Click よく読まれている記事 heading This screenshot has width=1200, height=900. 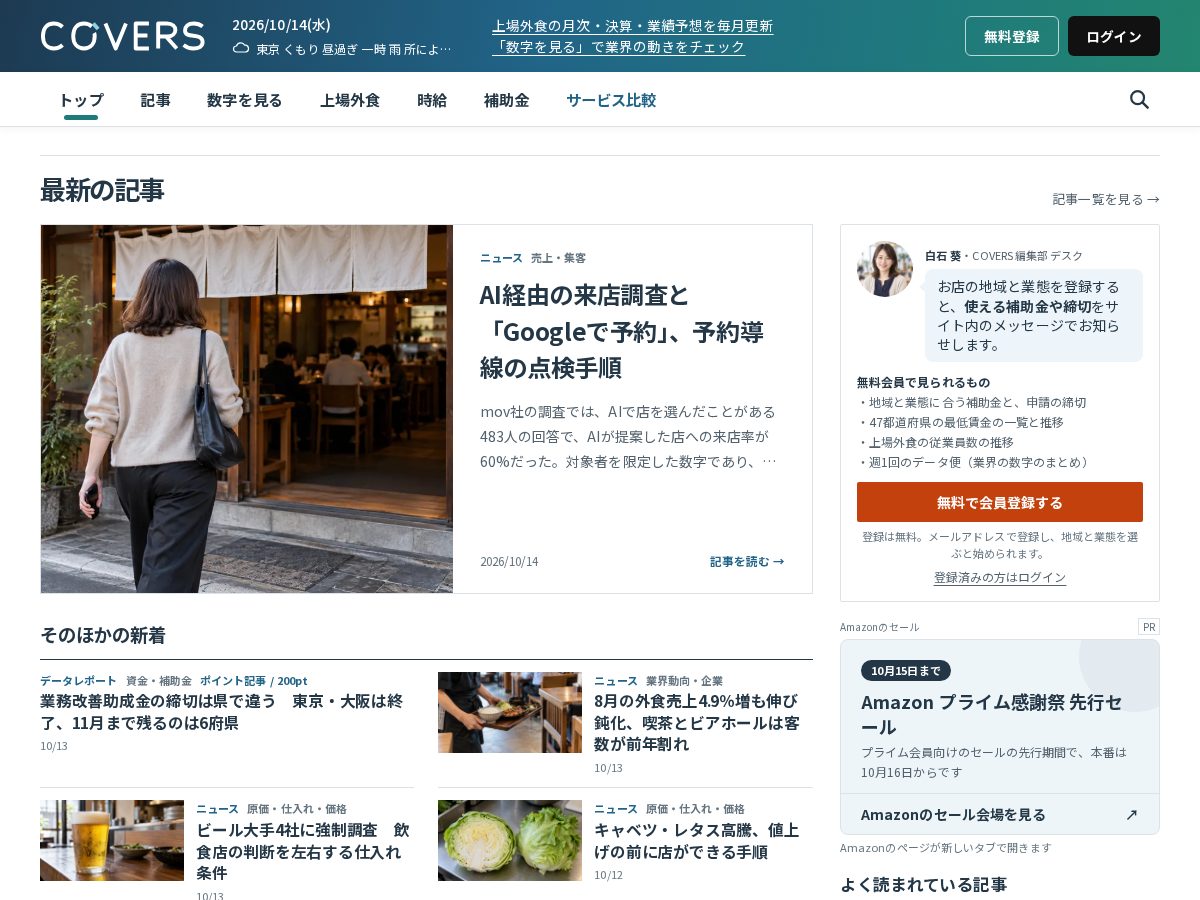coord(924,884)
